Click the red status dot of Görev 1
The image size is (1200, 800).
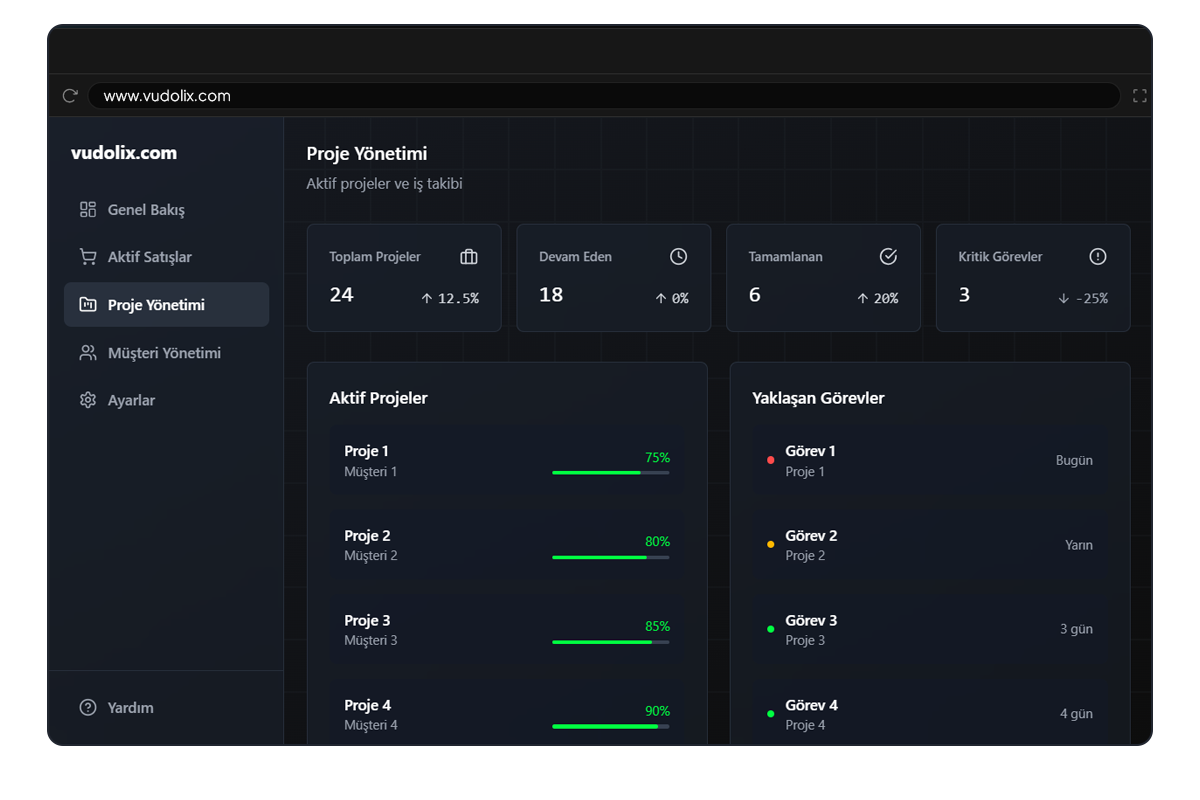[770, 460]
